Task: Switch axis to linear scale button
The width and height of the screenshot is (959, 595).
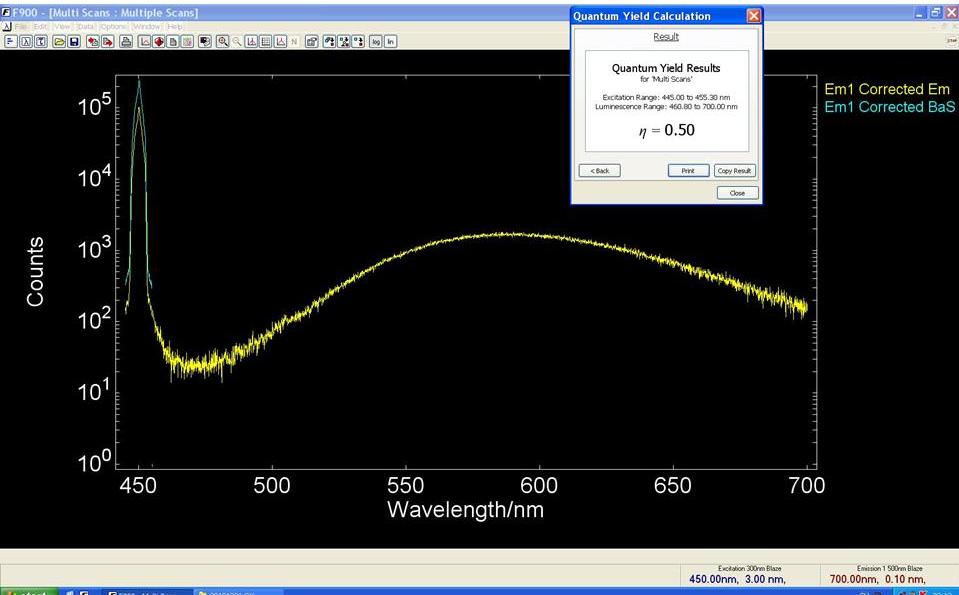Action: 390,42
